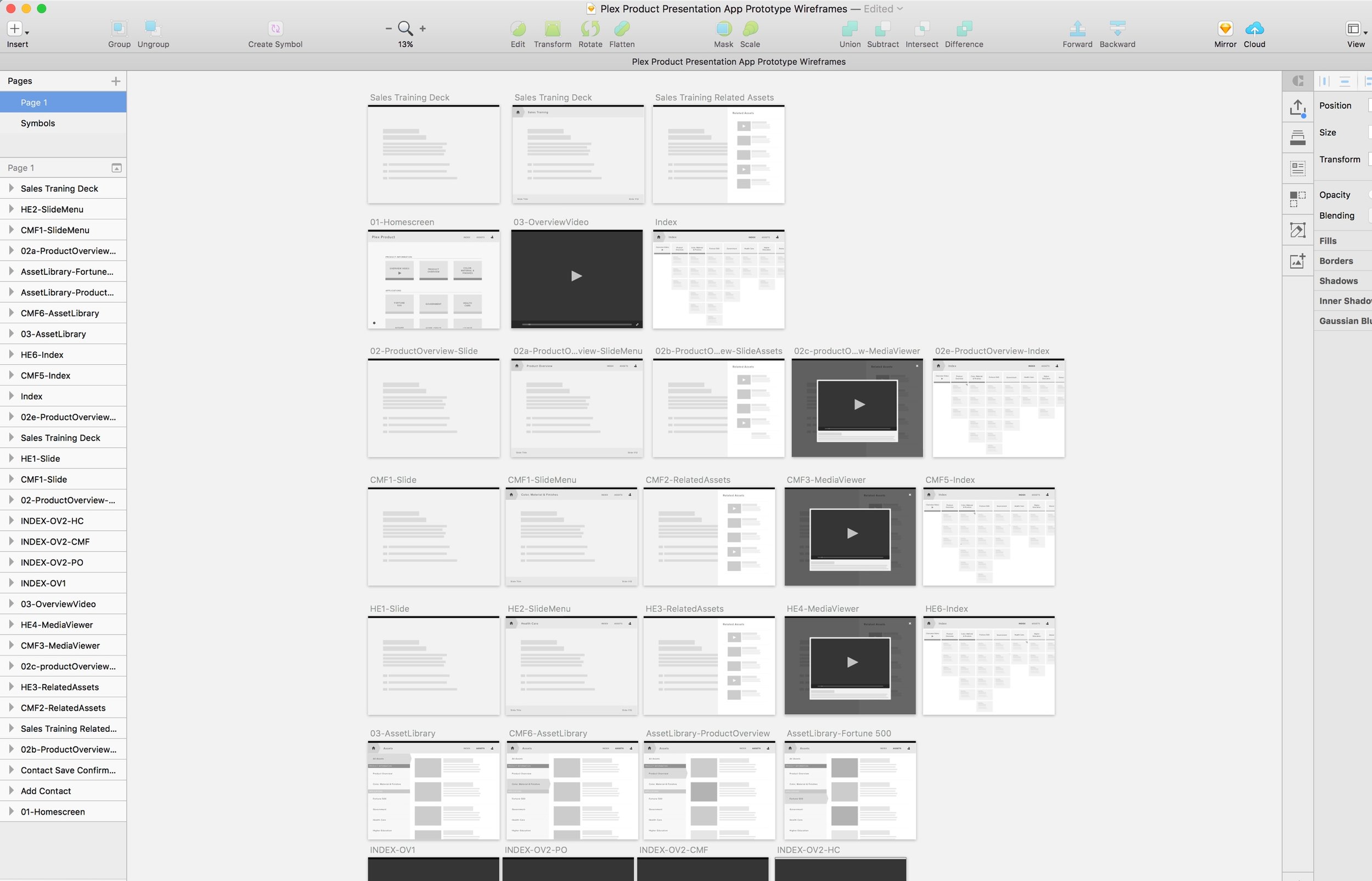Apply the Difference boolean operation
Viewport: 1372px width, 881px height.
click(964, 28)
